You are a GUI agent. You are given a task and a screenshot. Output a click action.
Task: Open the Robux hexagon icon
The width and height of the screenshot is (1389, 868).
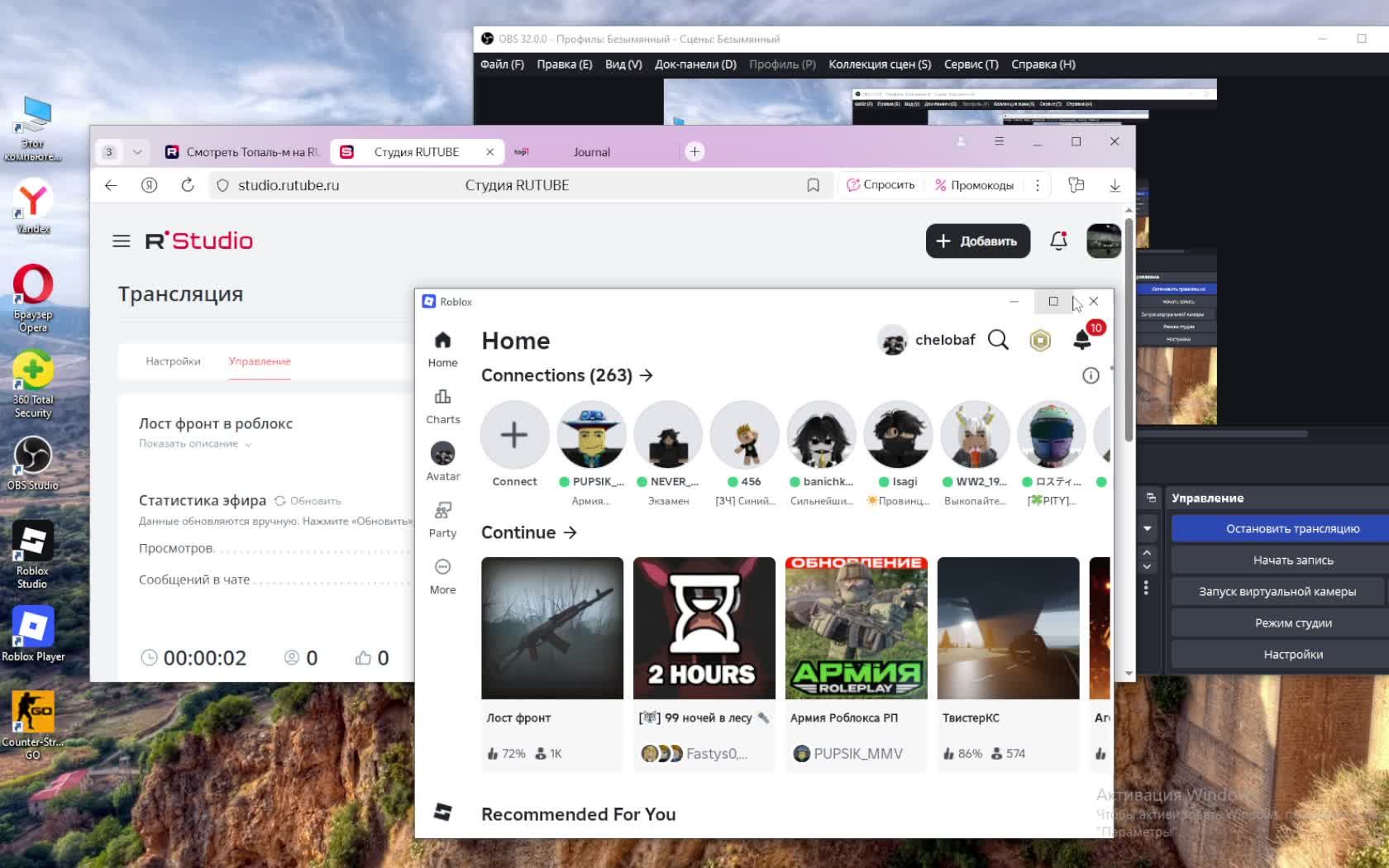[1040, 340]
